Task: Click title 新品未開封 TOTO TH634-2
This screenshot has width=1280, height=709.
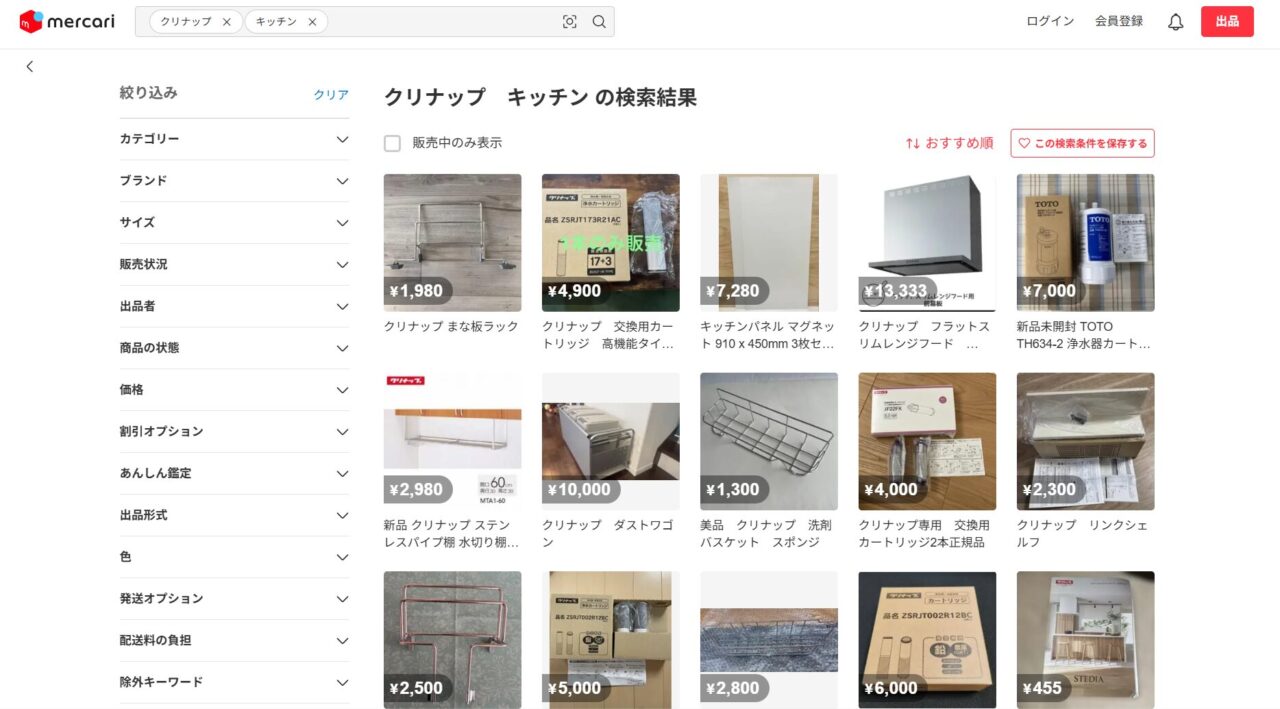Action: click(1084, 335)
